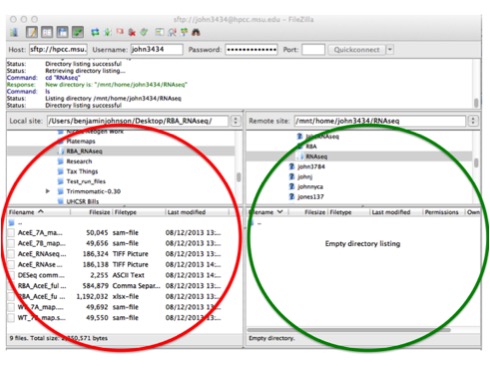Select the Platemaps folder in local tree
Screen dimensions: 490x369
point(81,141)
